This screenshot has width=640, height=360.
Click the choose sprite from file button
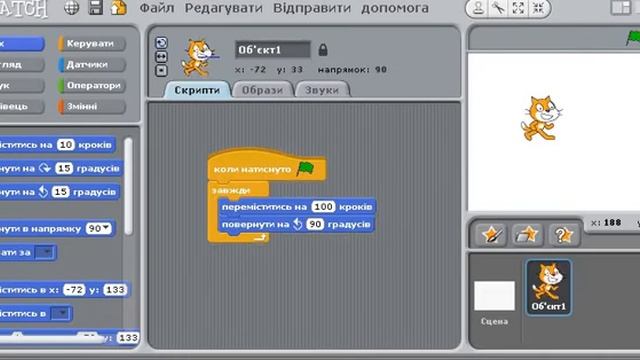pos(527,235)
